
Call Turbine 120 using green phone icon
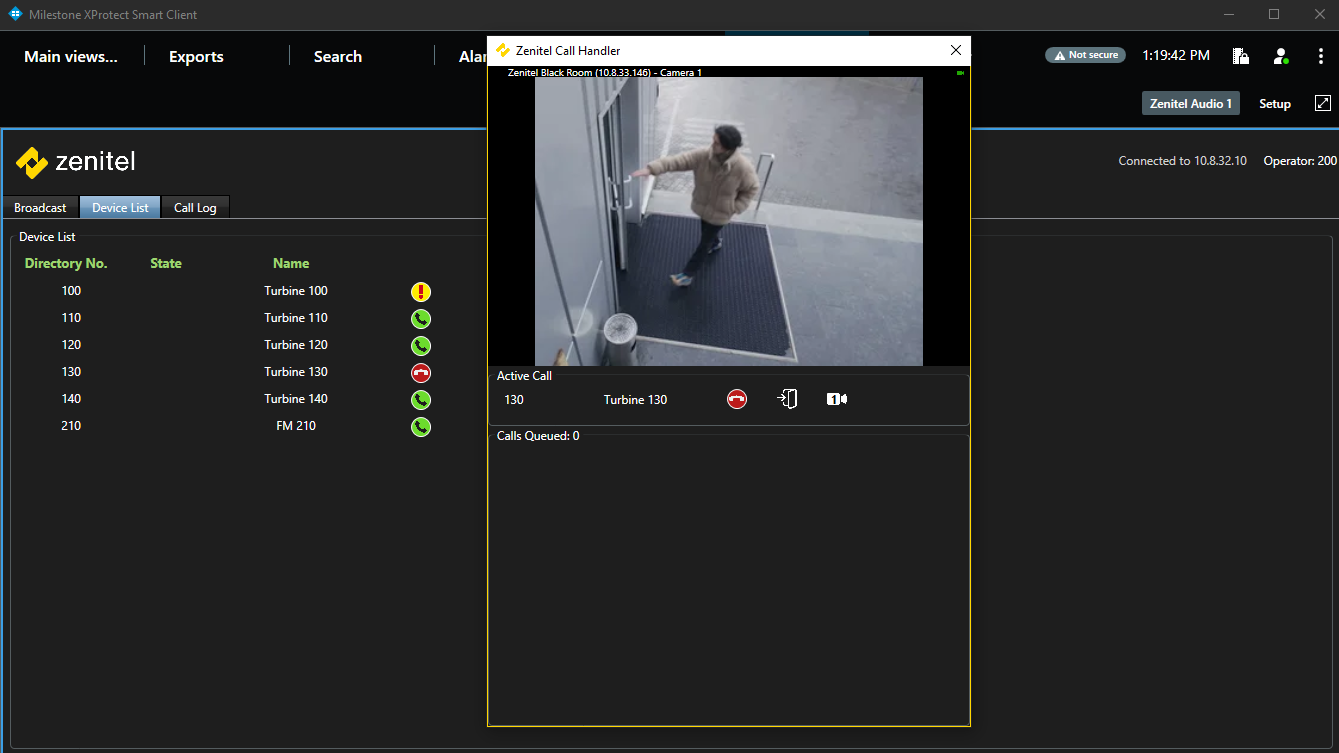(421, 346)
